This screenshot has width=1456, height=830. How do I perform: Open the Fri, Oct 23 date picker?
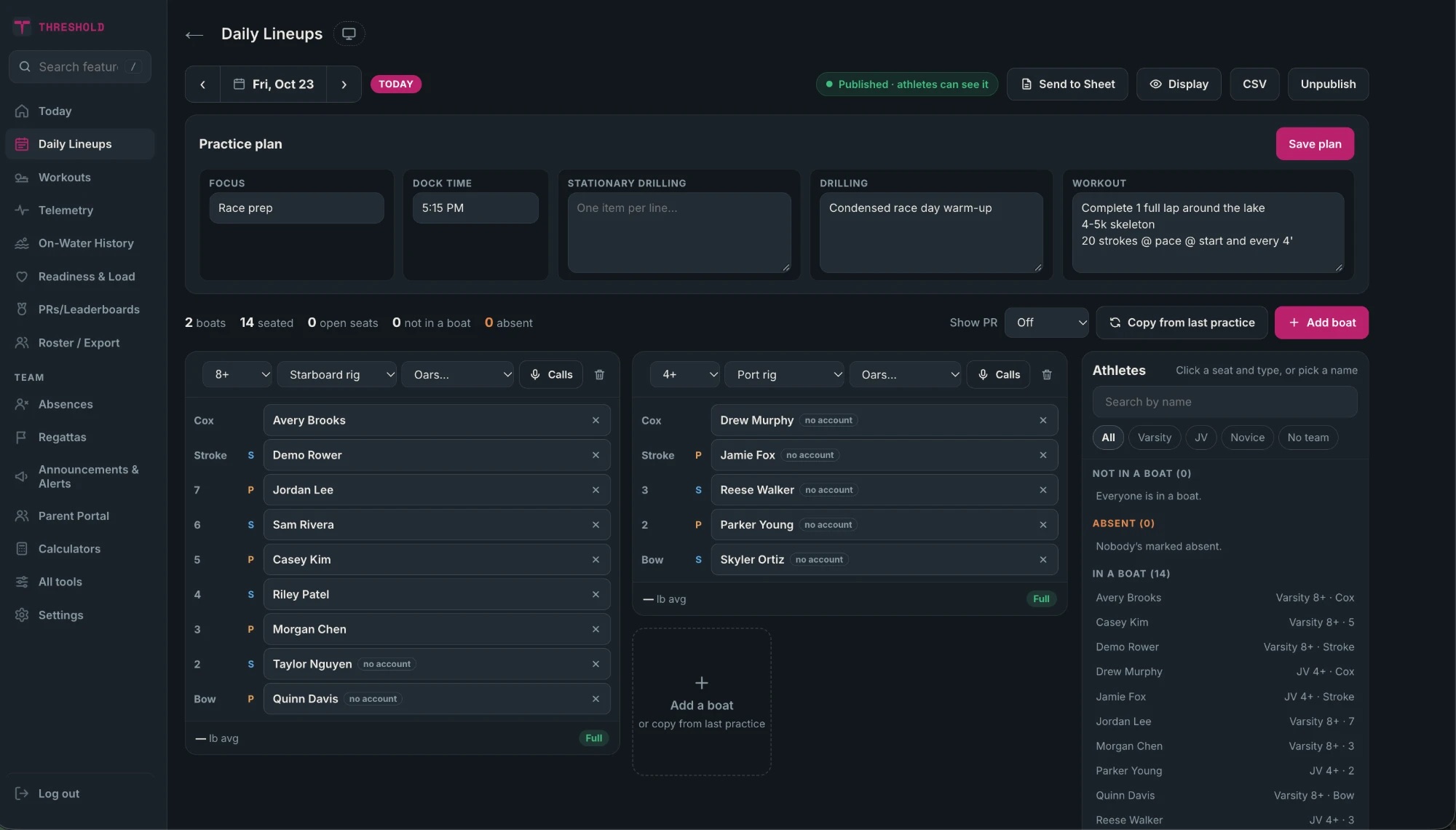[273, 84]
